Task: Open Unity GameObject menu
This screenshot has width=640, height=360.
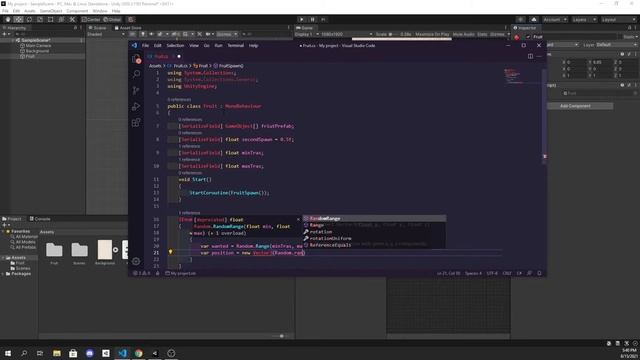Action: 51,11
